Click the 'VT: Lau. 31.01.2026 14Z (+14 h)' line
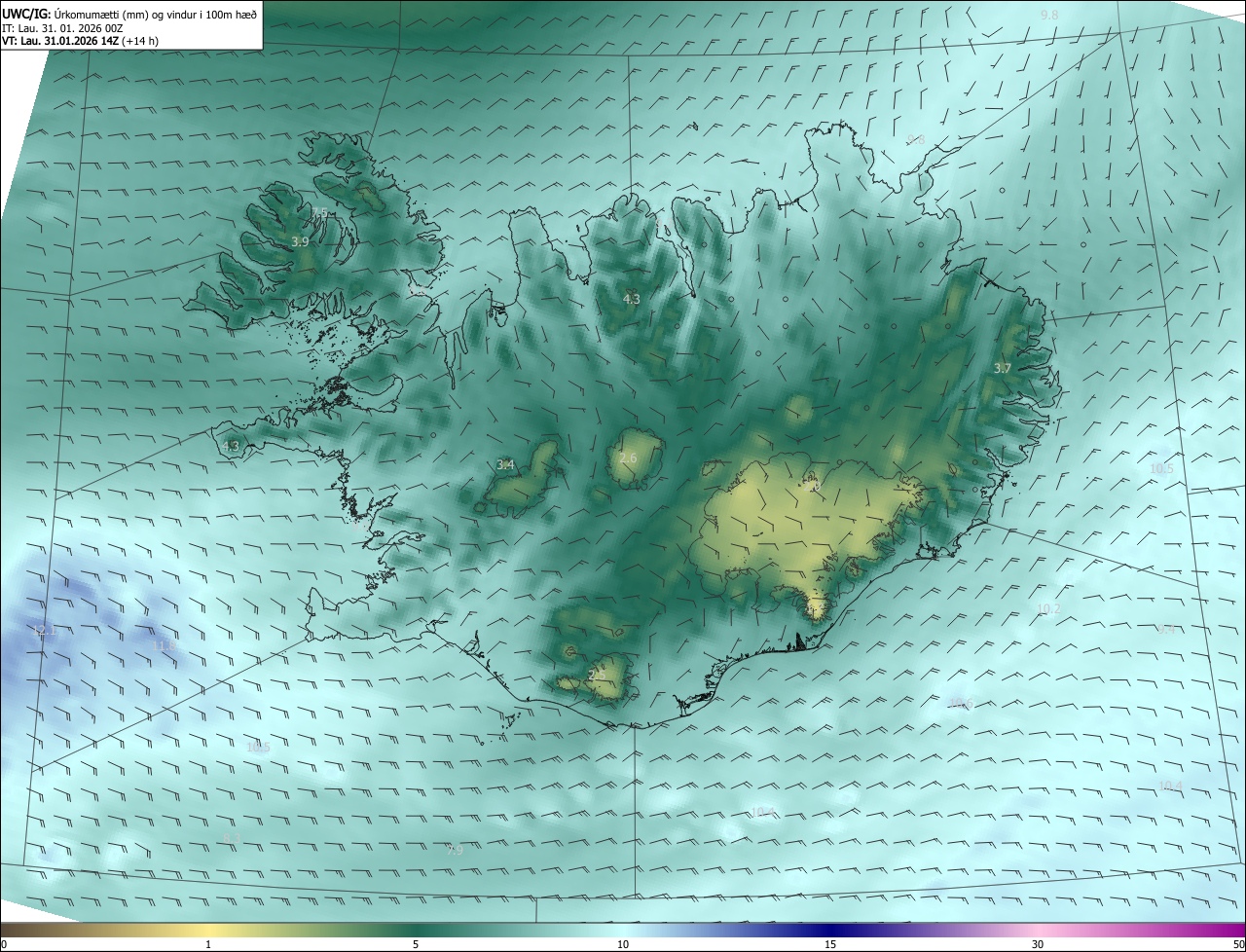Viewport: 1246px width, 952px height. coord(80,41)
